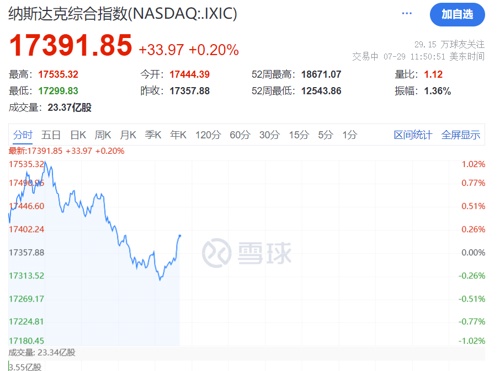Click the index title 纳斯达克综合指数
The width and height of the screenshot is (500, 371).
click(x=68, y=14)
